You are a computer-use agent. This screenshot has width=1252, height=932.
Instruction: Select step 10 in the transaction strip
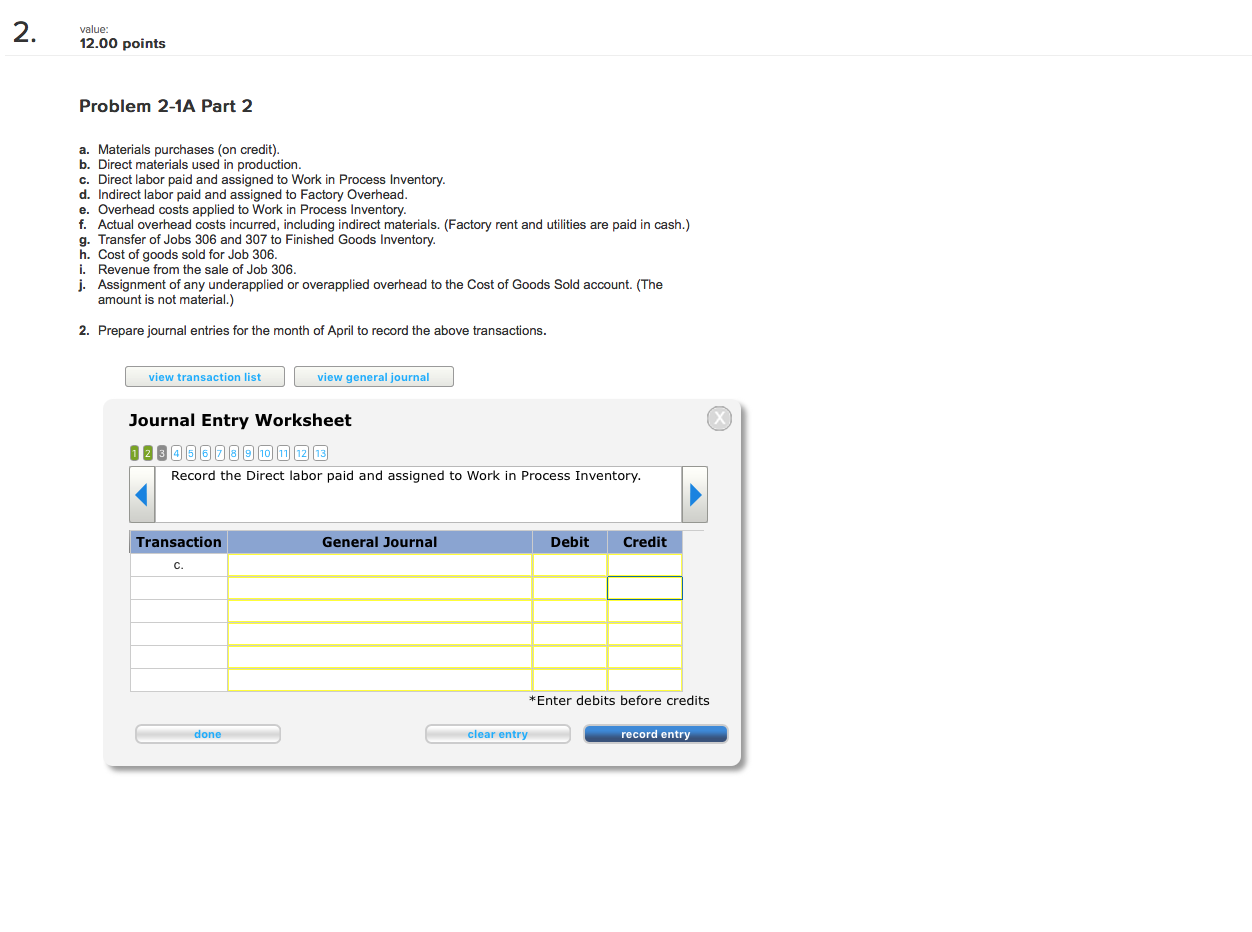[264, 453]
